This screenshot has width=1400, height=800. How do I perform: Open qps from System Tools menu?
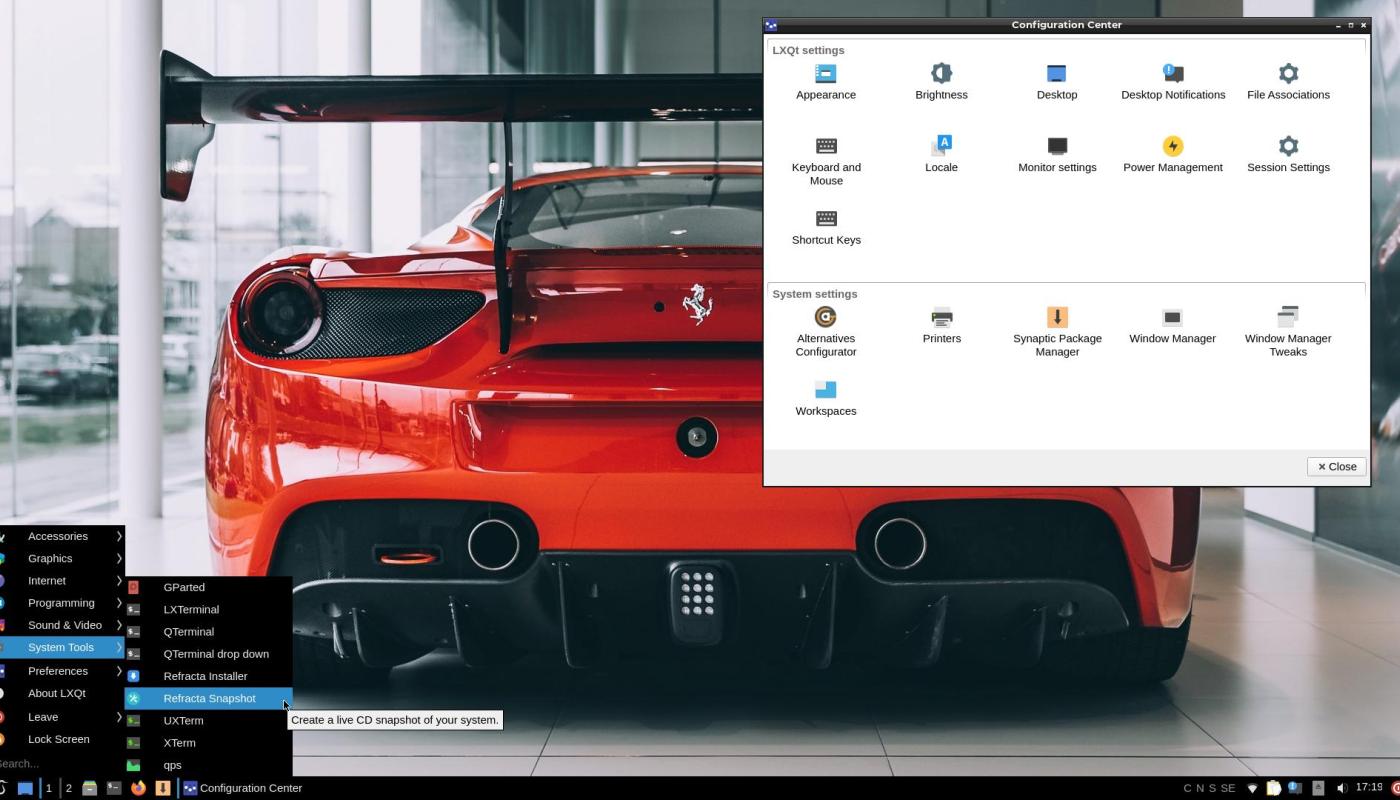[x=208, y=765]
